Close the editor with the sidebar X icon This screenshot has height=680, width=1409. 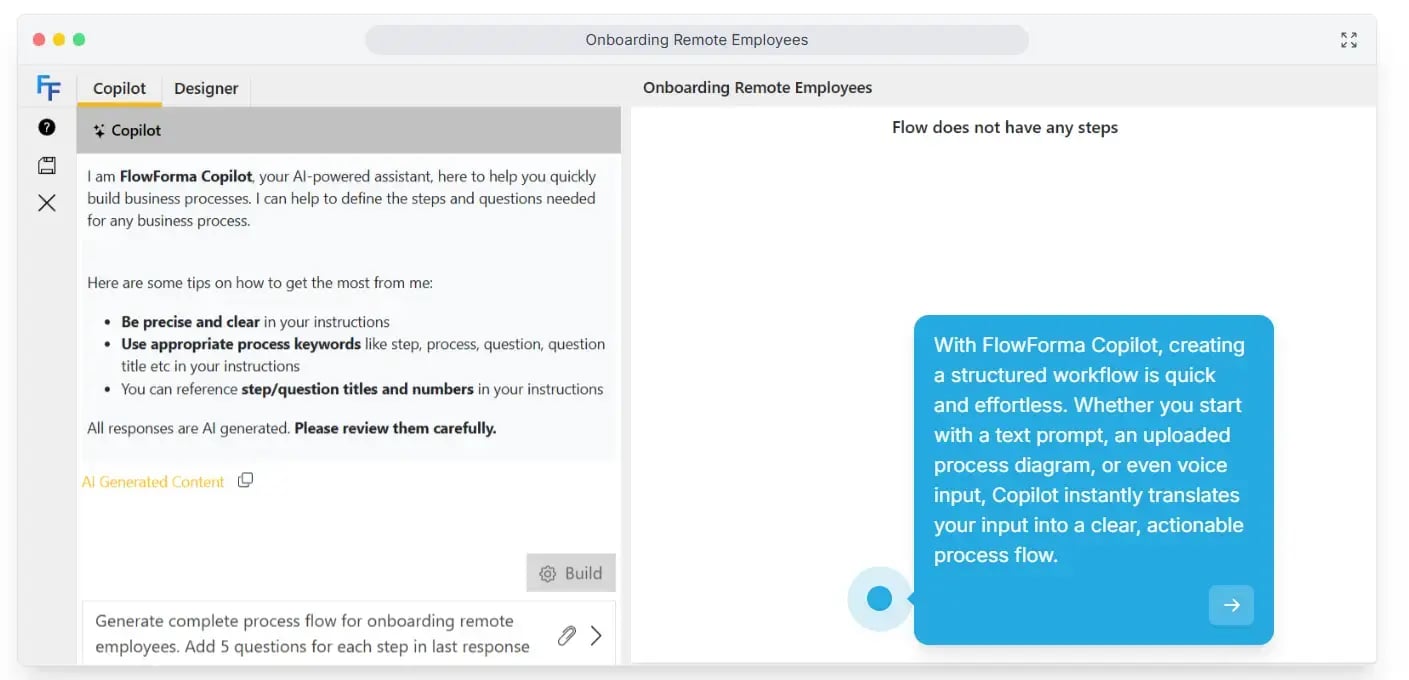47,203
